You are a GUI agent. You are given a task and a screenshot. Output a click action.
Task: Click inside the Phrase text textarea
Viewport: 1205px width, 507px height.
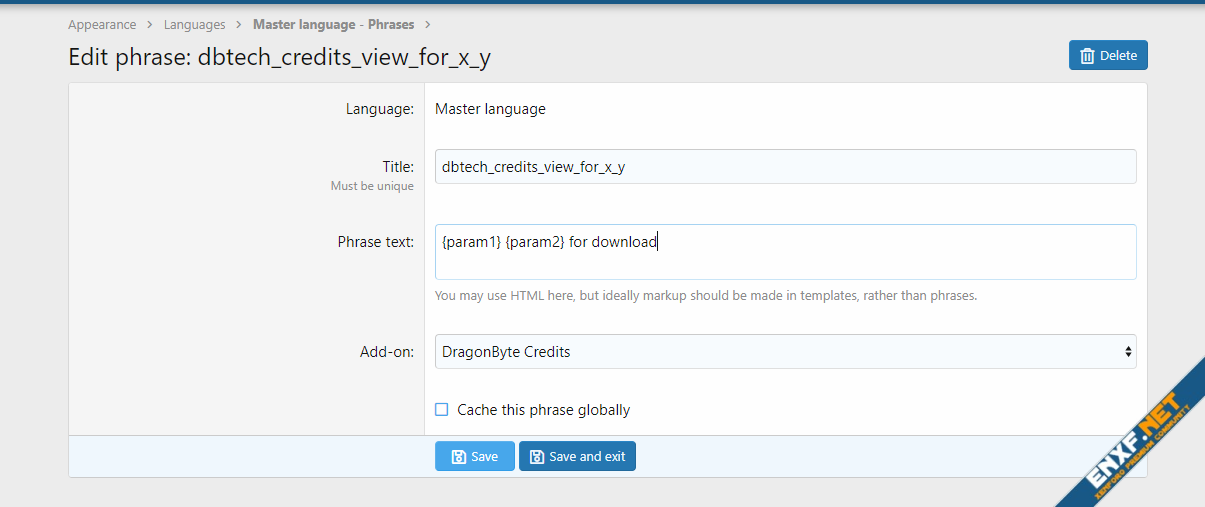click(785, 252)
